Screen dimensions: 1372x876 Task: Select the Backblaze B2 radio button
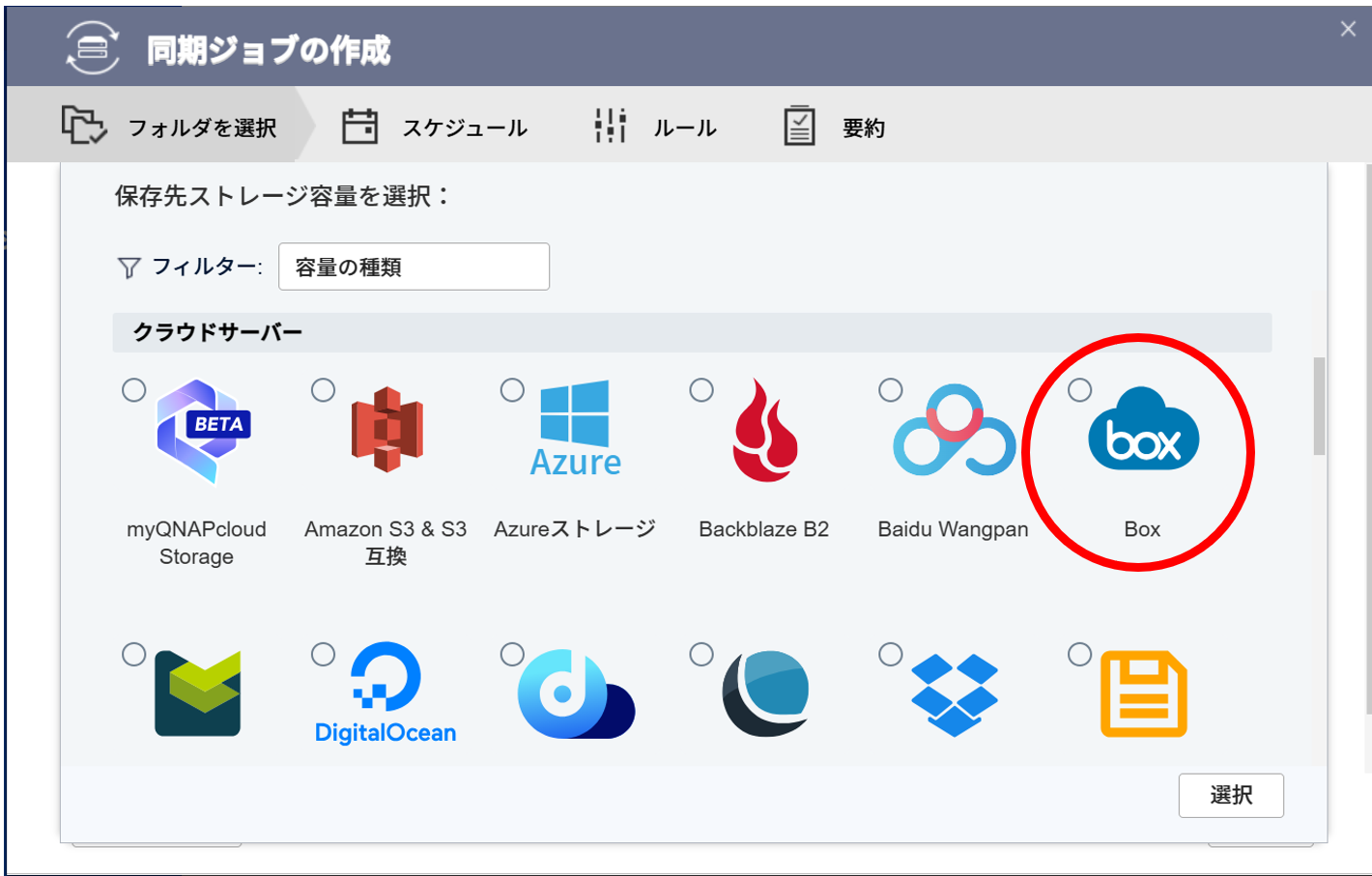(x=702, y=390)
